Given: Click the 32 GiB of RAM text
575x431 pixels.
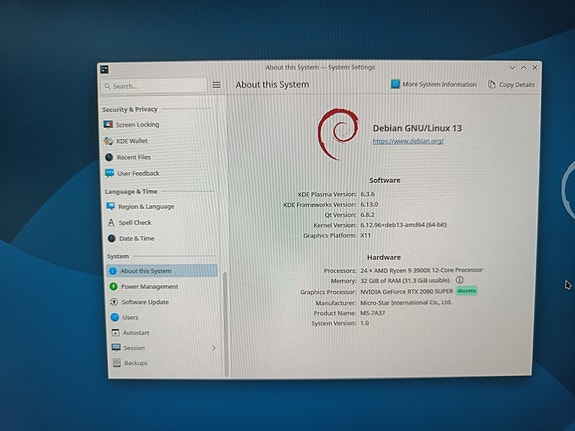Looking at the screenshot, I should pos(405,280).
